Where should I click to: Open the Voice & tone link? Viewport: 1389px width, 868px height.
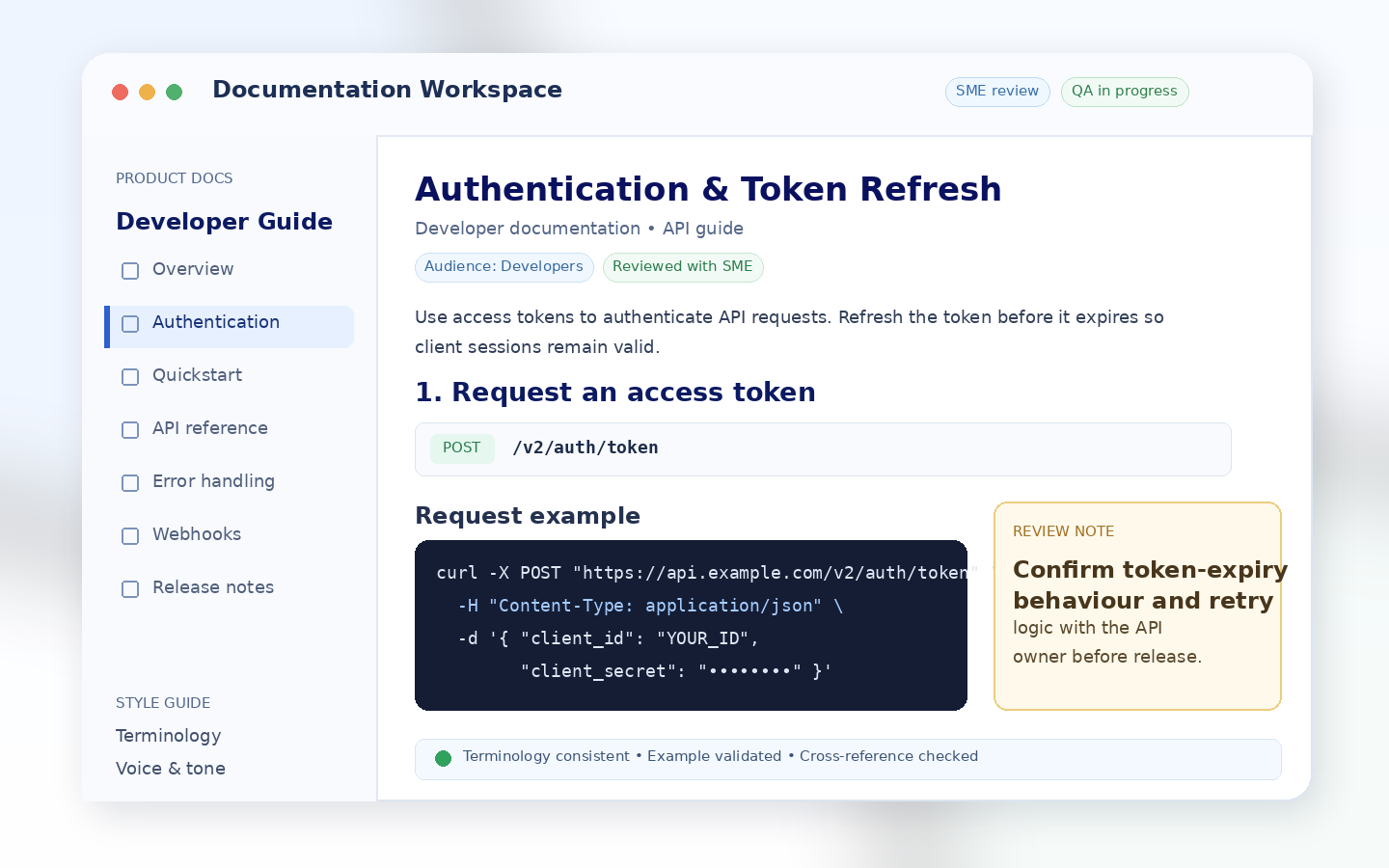click(x=171, y=769)
